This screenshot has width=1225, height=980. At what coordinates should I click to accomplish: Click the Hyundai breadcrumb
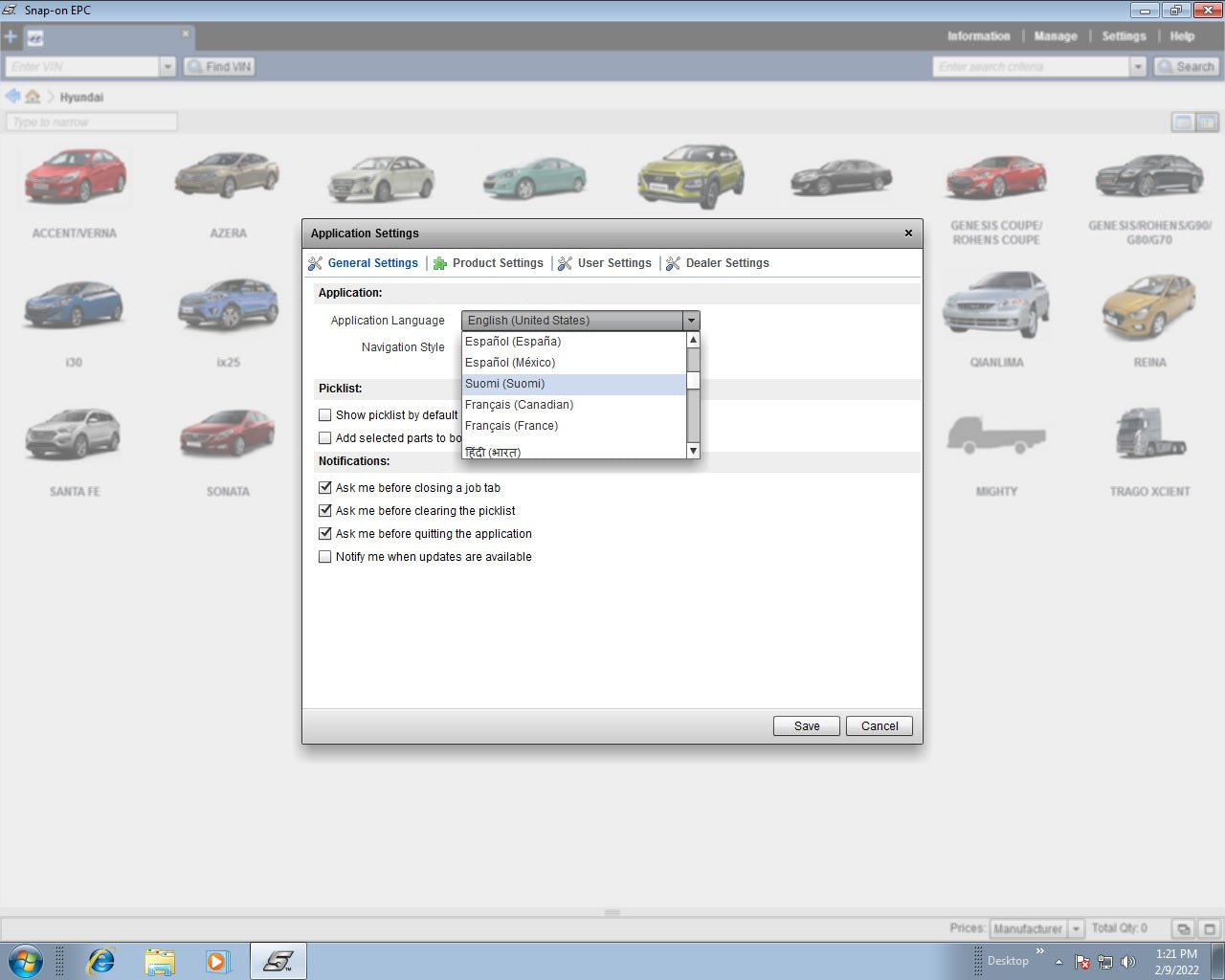click(x=81, y=98)
